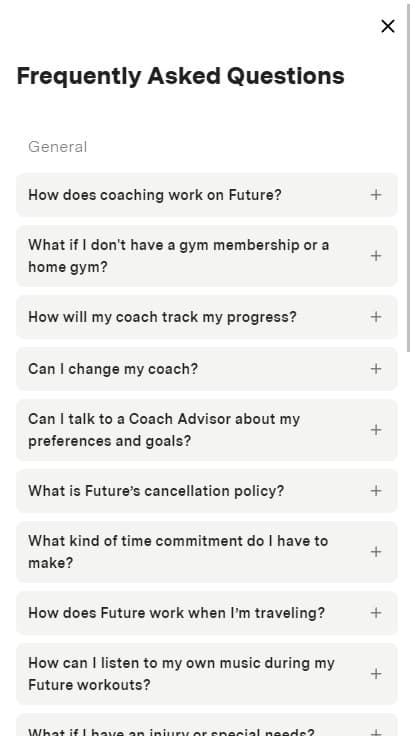Click plus icon next to own music question
This screenshot has width=414, height=736.
[376, 674]
